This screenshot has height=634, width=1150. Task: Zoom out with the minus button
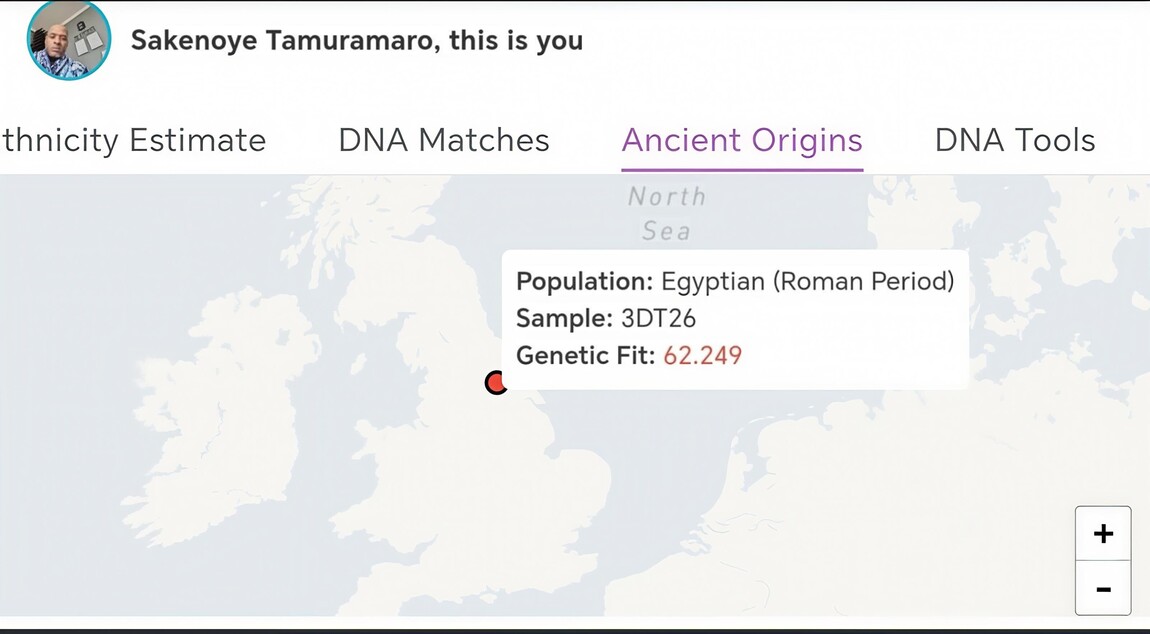[1103, 588]
